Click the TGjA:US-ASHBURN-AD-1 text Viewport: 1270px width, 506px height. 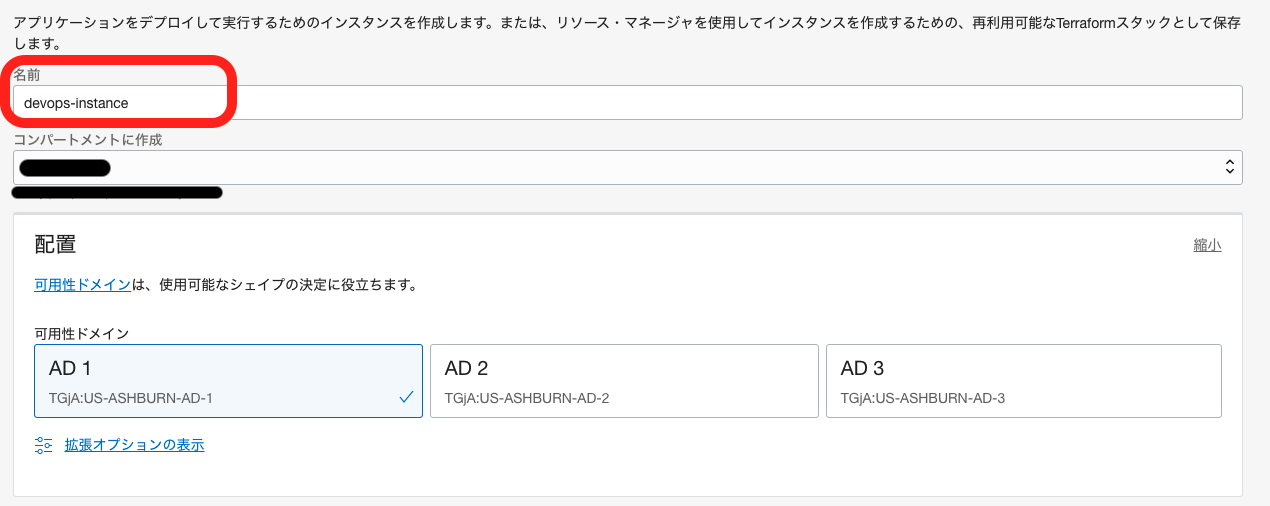pyautogui.click(x=131, y=398)
